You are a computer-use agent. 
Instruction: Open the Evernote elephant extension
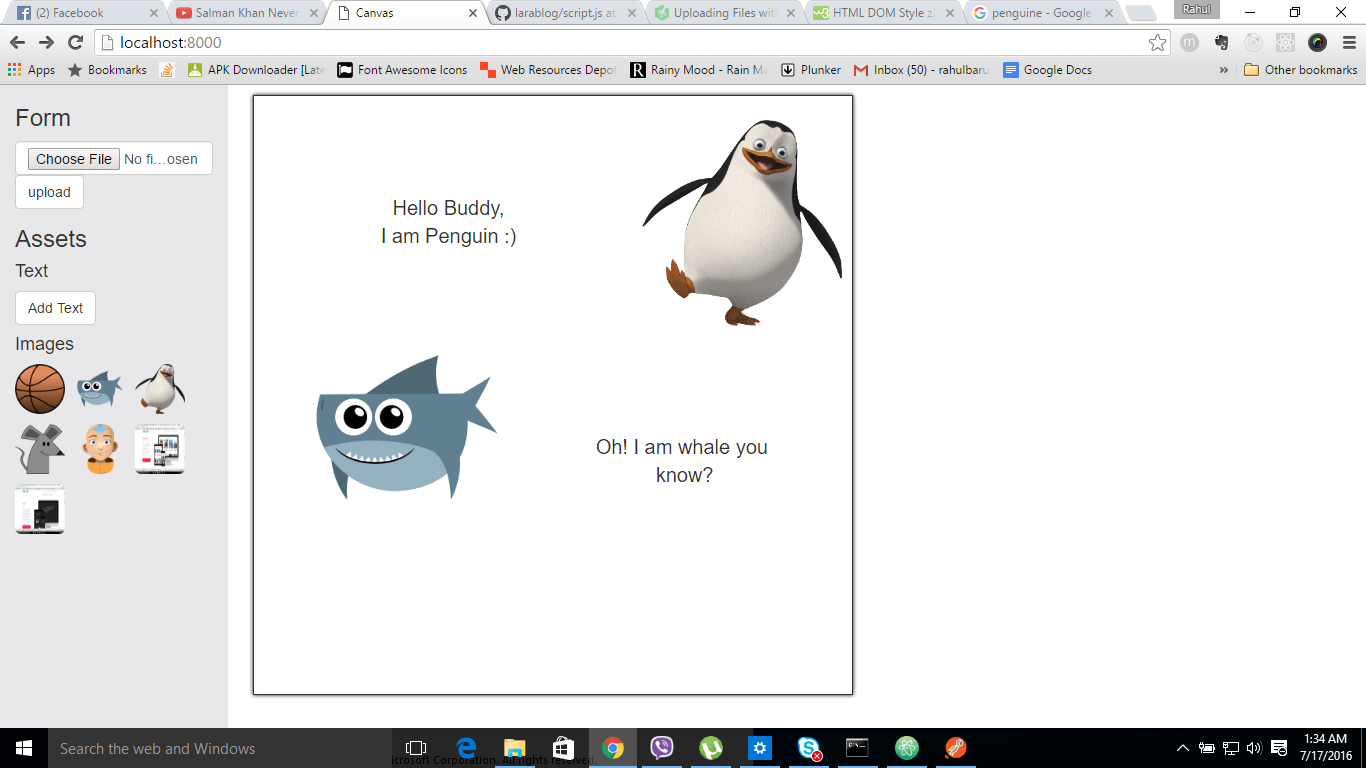tap(1221, 43)
